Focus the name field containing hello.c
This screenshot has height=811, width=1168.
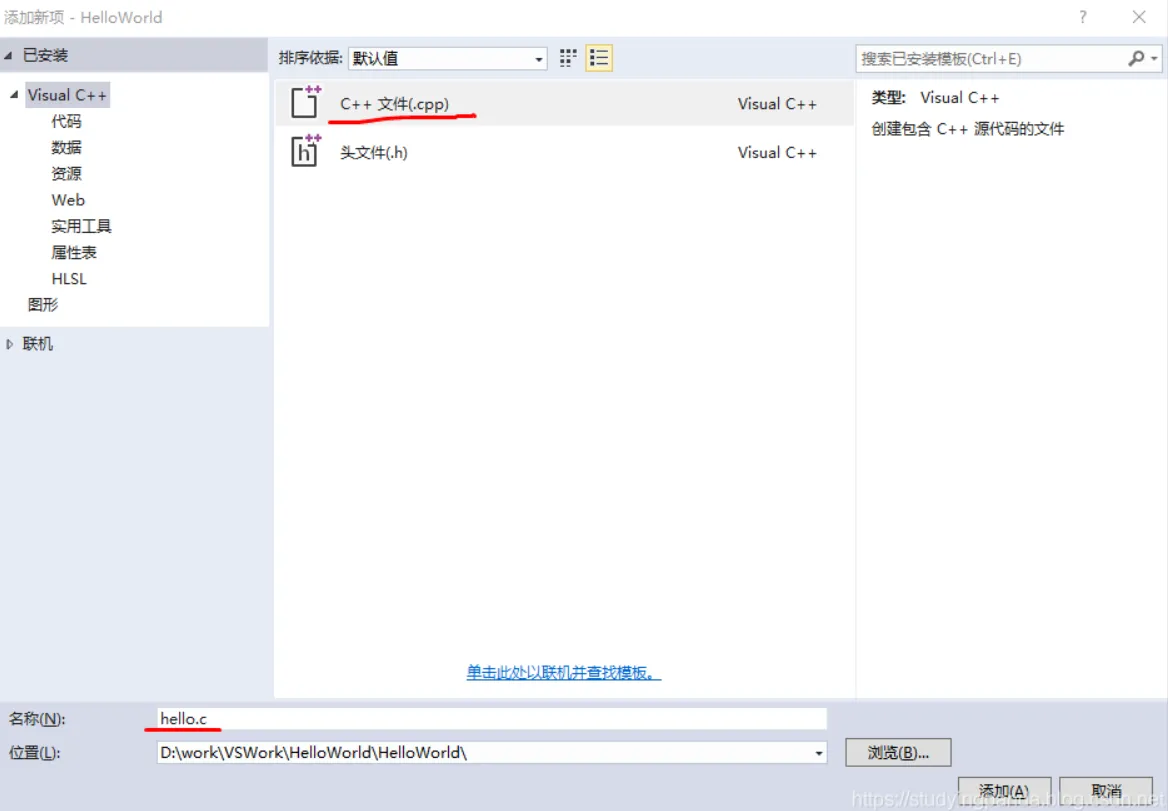[492, 719]
